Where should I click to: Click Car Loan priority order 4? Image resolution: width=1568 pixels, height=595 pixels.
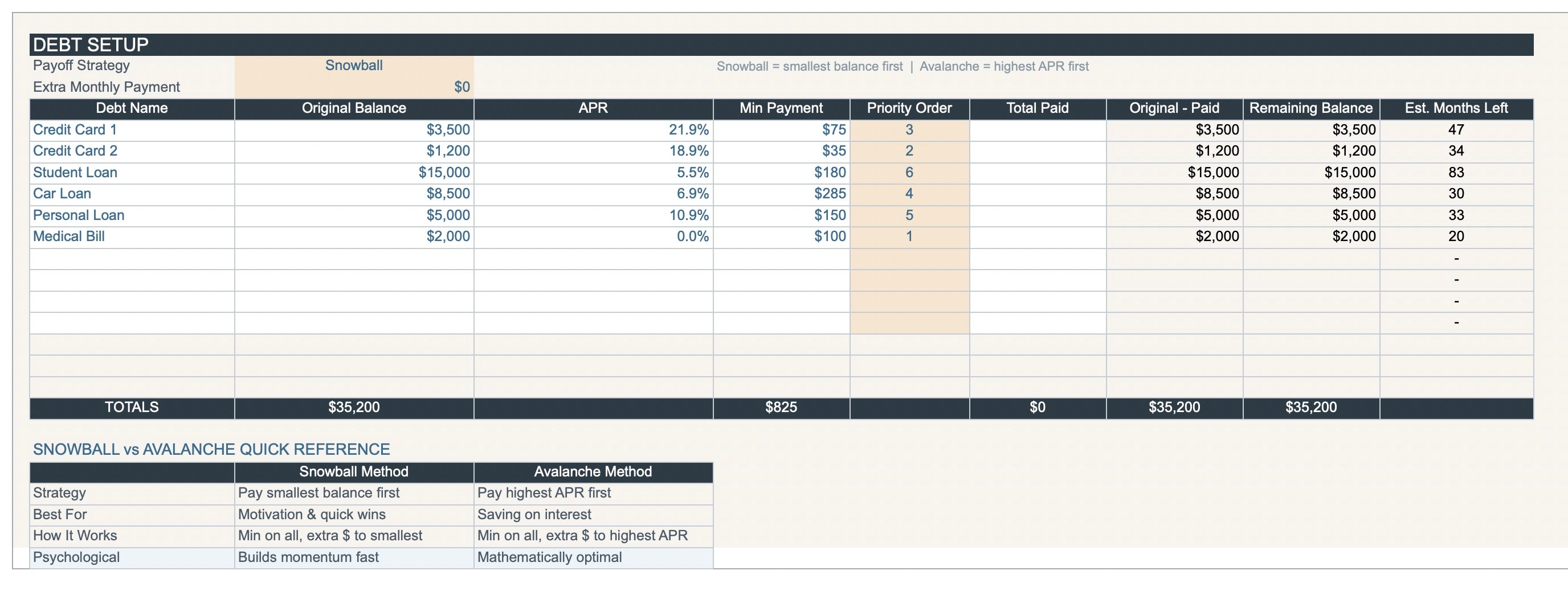click(x=909, y=194)
